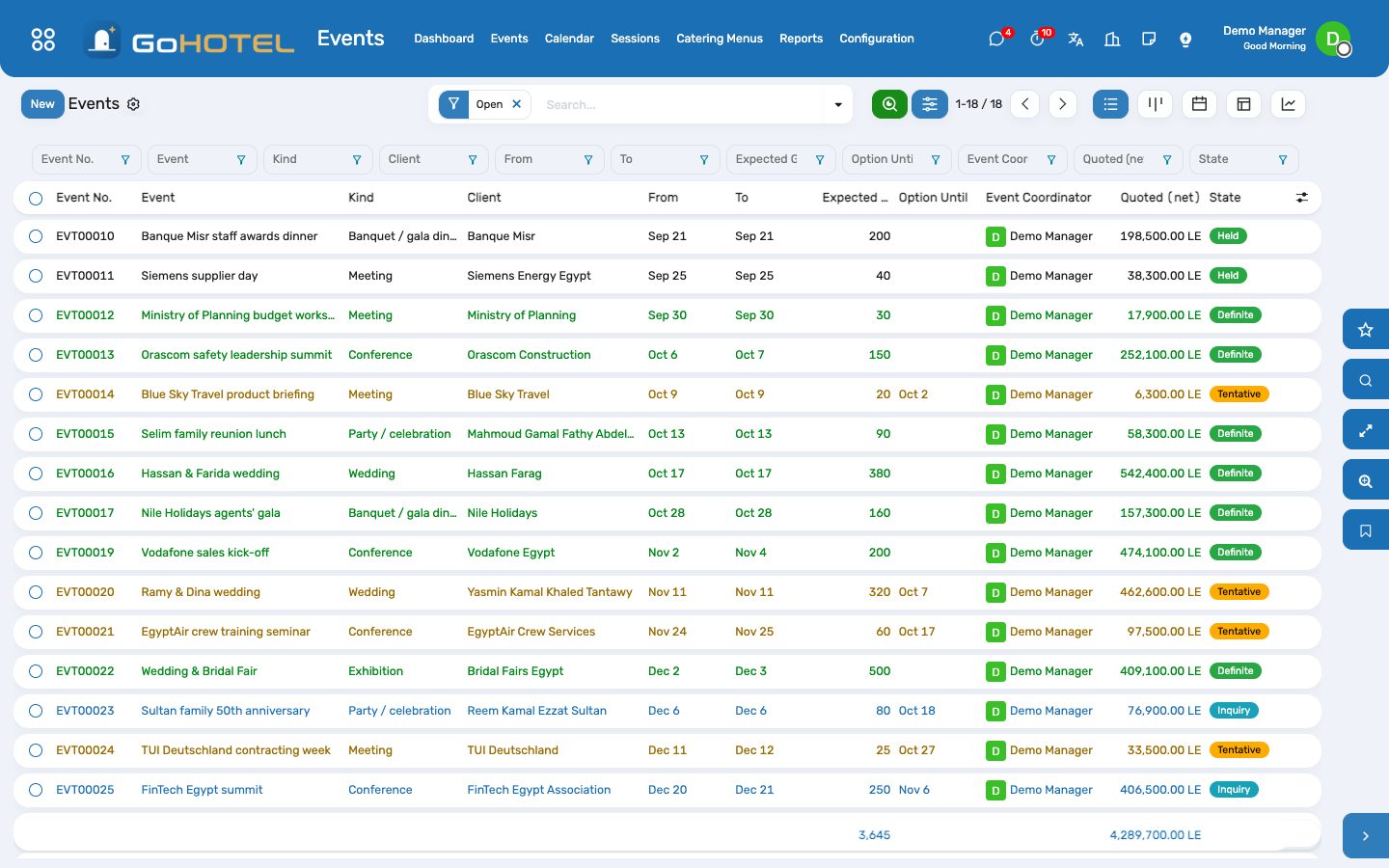
Task: Remove the Open filter tag
Action: coord(517,104)
